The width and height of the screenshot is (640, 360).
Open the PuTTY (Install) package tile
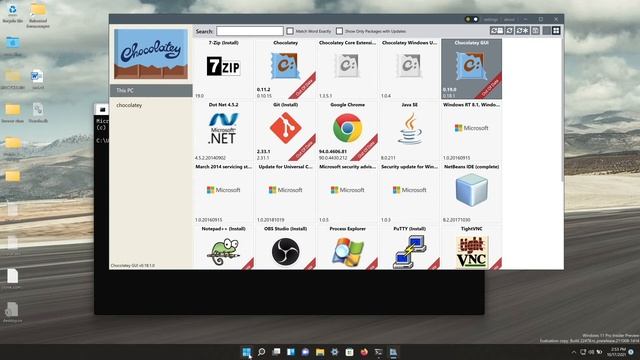coord(409,247)
